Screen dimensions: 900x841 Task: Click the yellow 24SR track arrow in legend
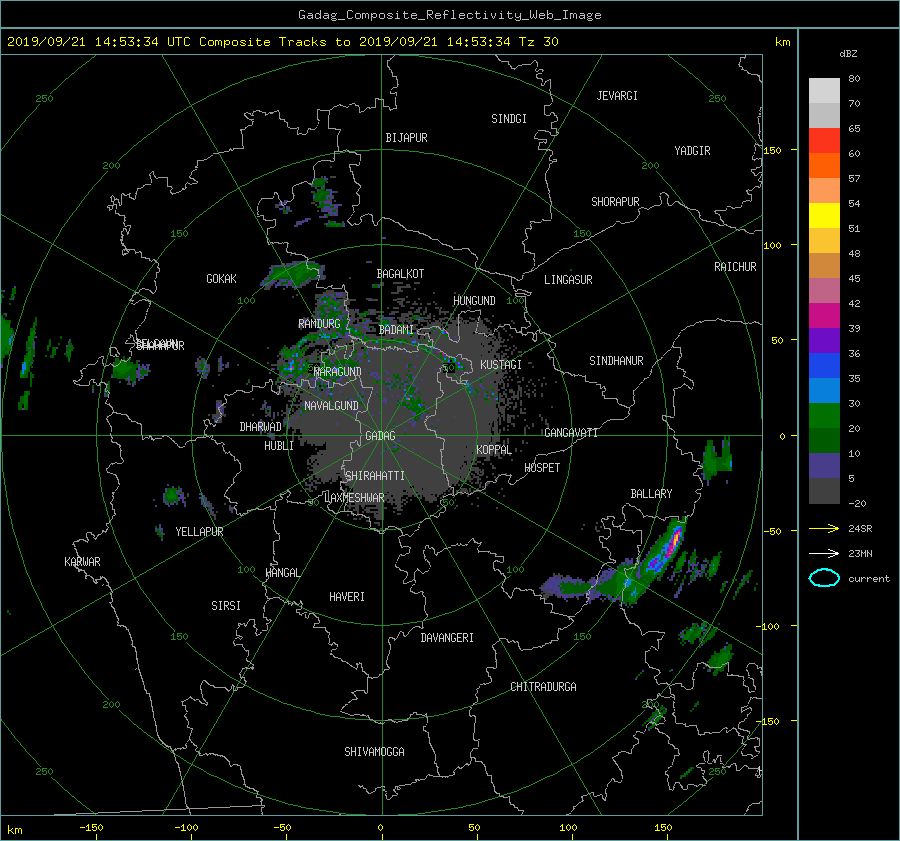pos(824,528)
